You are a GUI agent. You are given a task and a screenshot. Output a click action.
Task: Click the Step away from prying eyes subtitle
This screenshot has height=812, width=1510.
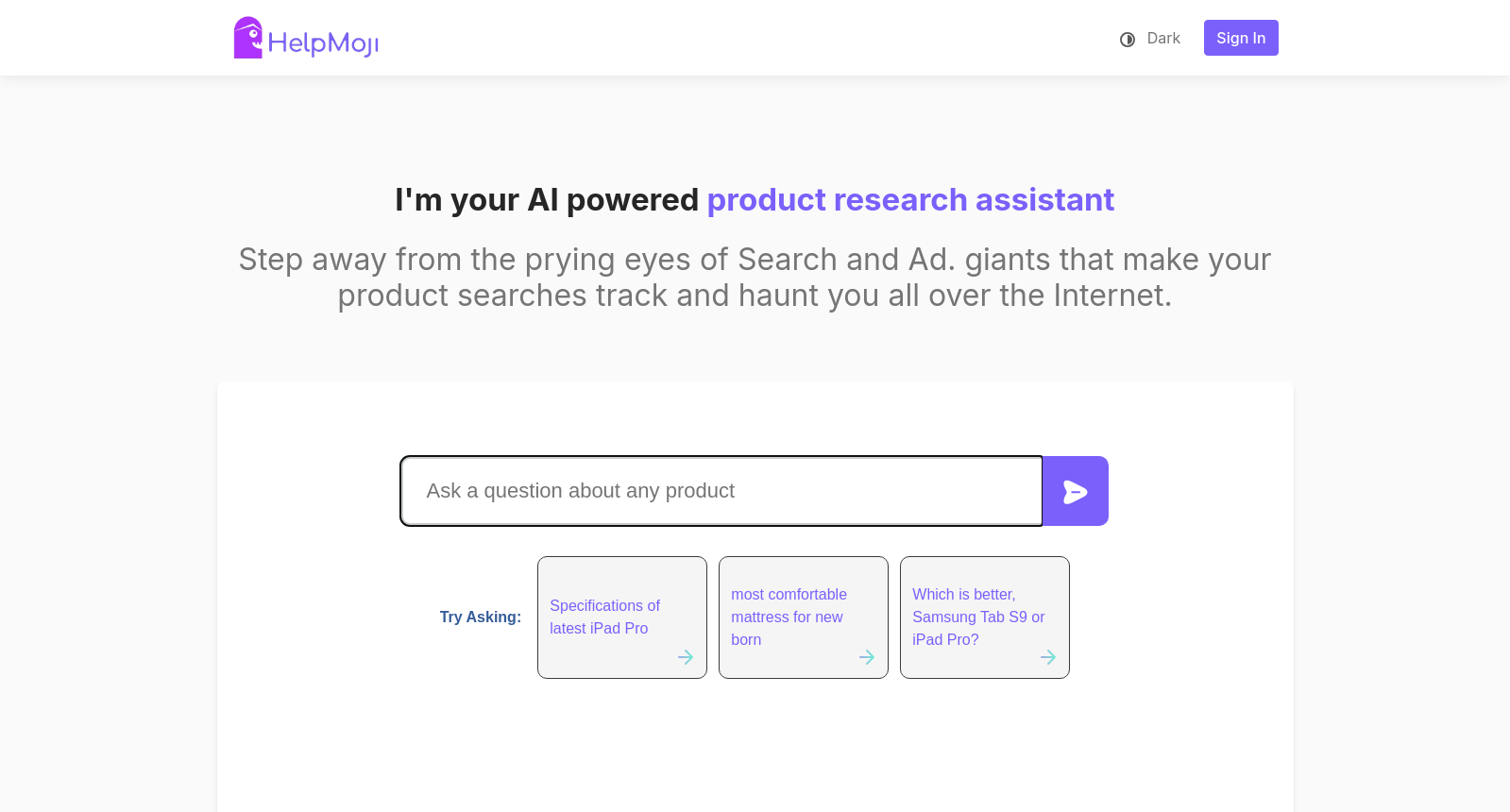click(755, 278)
